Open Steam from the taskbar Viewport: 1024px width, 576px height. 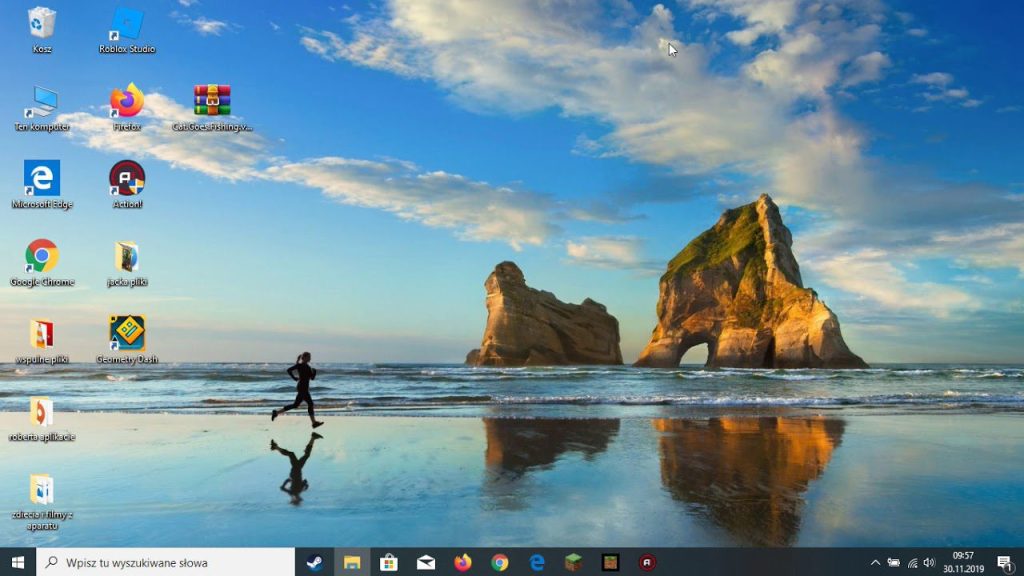tap(314, 562)
